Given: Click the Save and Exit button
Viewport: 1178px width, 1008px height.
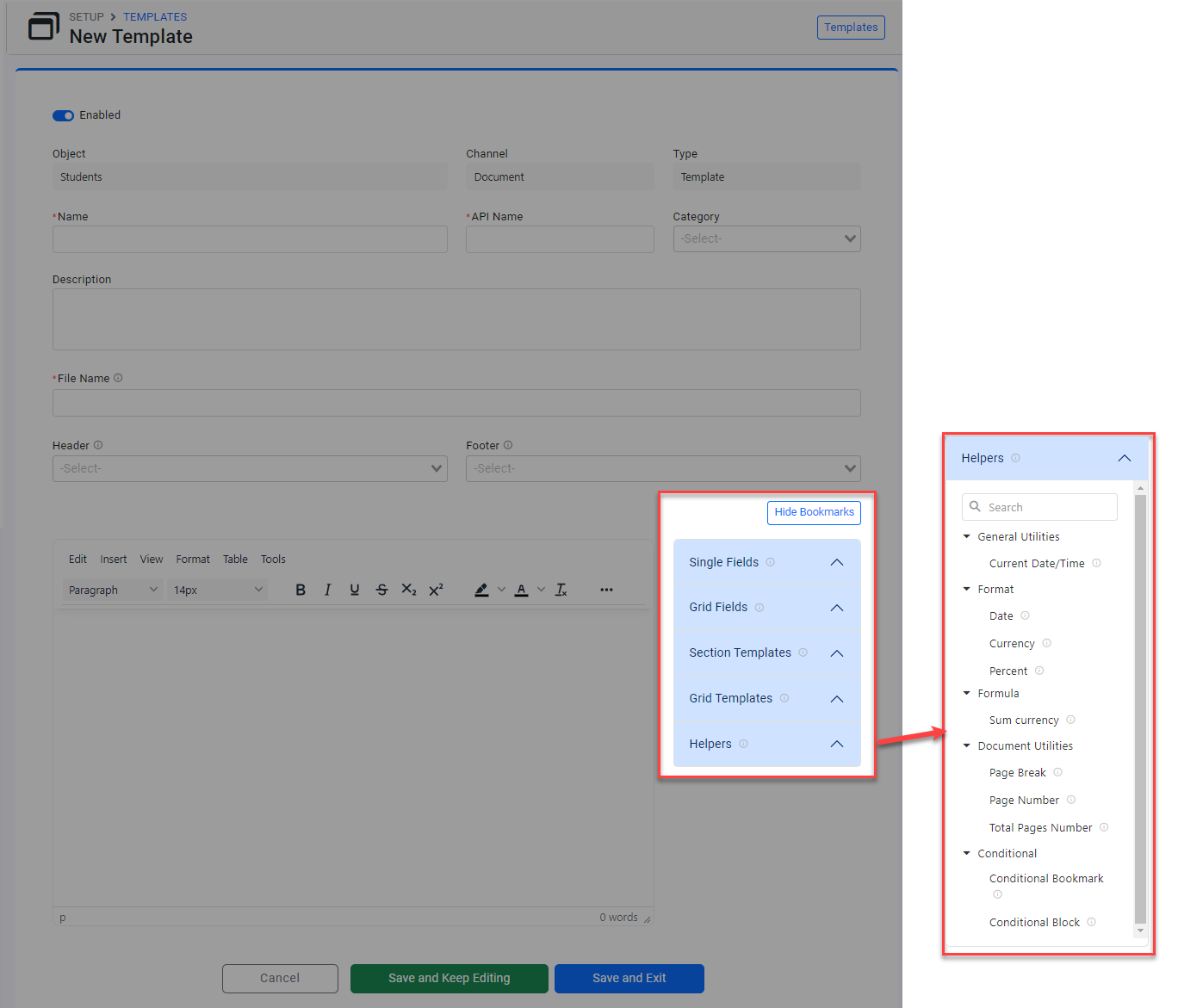Looking at the screenshot, I should click(629, 978).
